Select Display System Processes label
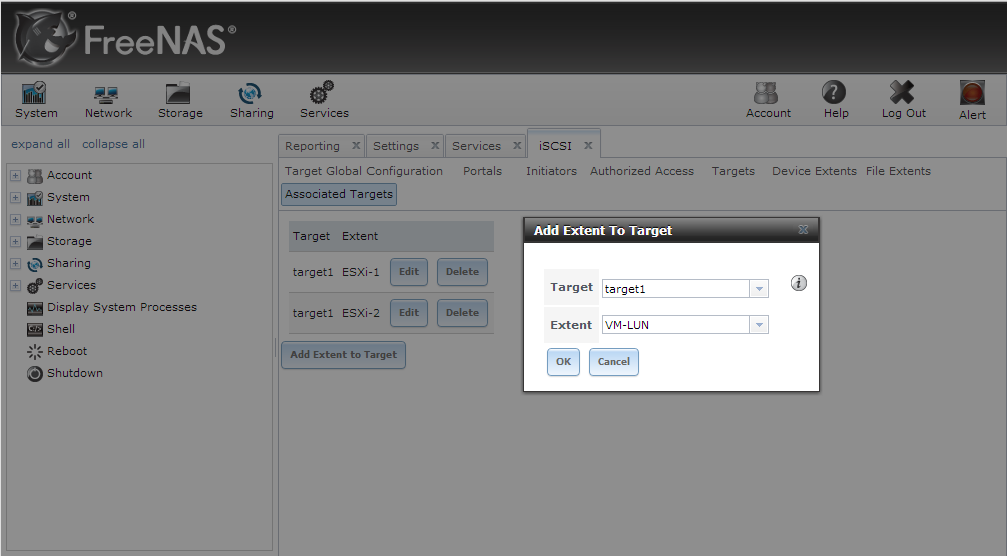This screenshot has height=556, width=1007. (121, 308)
